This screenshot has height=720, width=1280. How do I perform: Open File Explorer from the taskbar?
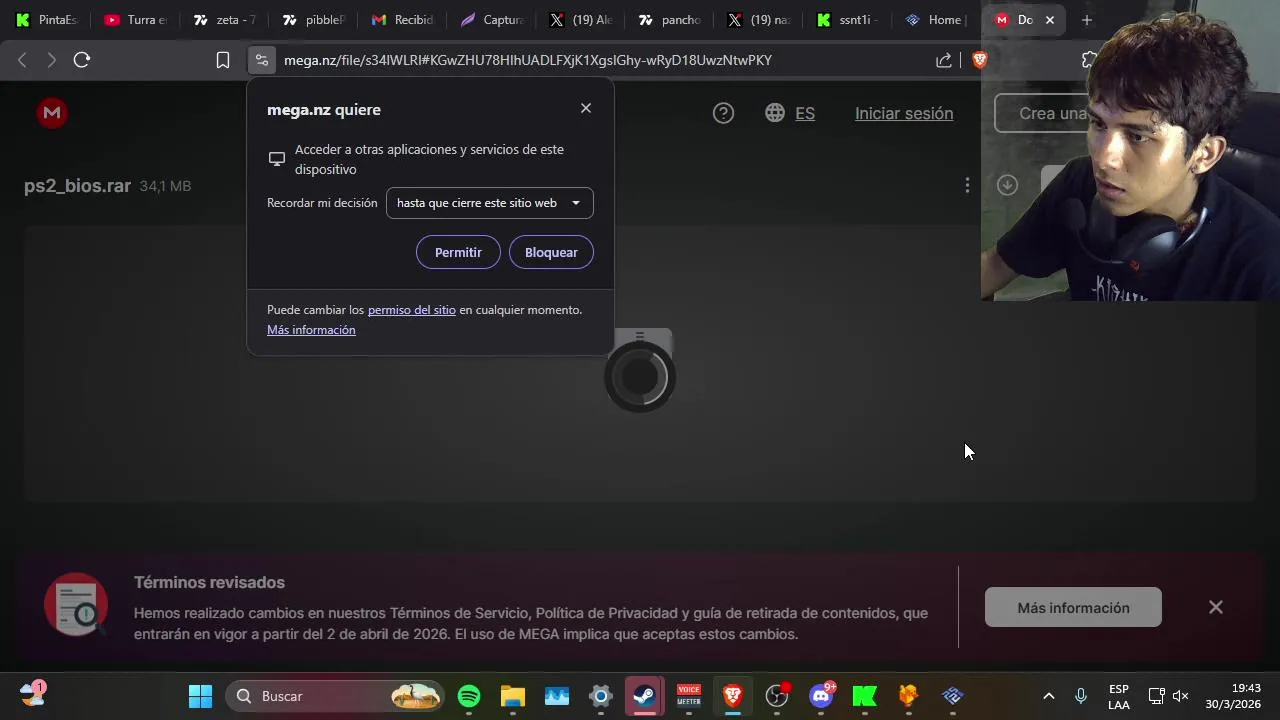click(x=513, y=696)
